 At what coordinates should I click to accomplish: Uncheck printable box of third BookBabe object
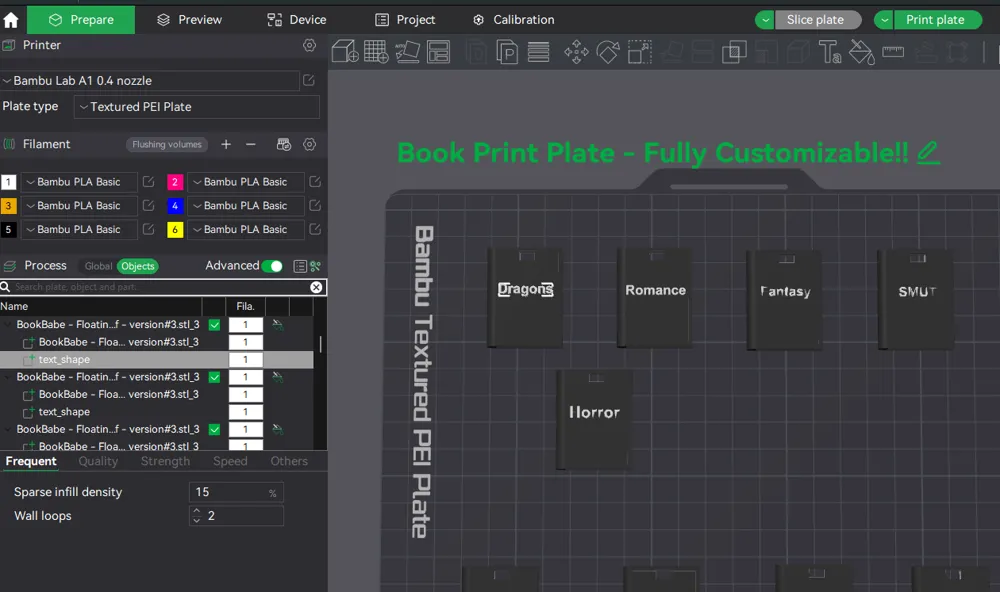coord(214,429)
